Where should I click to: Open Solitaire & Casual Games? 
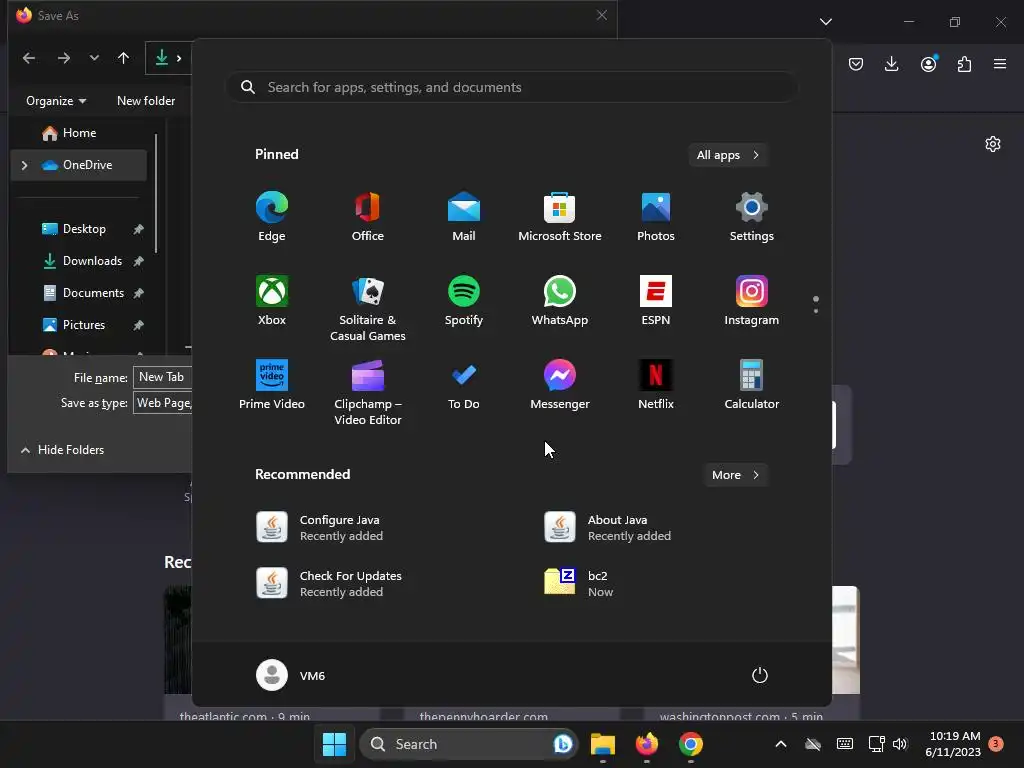pos(368,308)
